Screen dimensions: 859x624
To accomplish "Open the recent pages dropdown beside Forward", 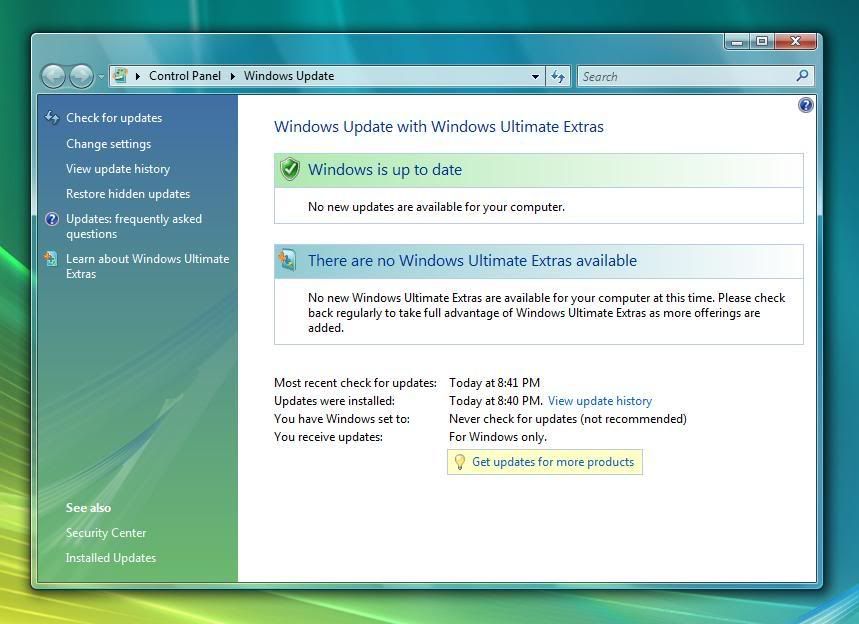I will click(x=101, y=76).
